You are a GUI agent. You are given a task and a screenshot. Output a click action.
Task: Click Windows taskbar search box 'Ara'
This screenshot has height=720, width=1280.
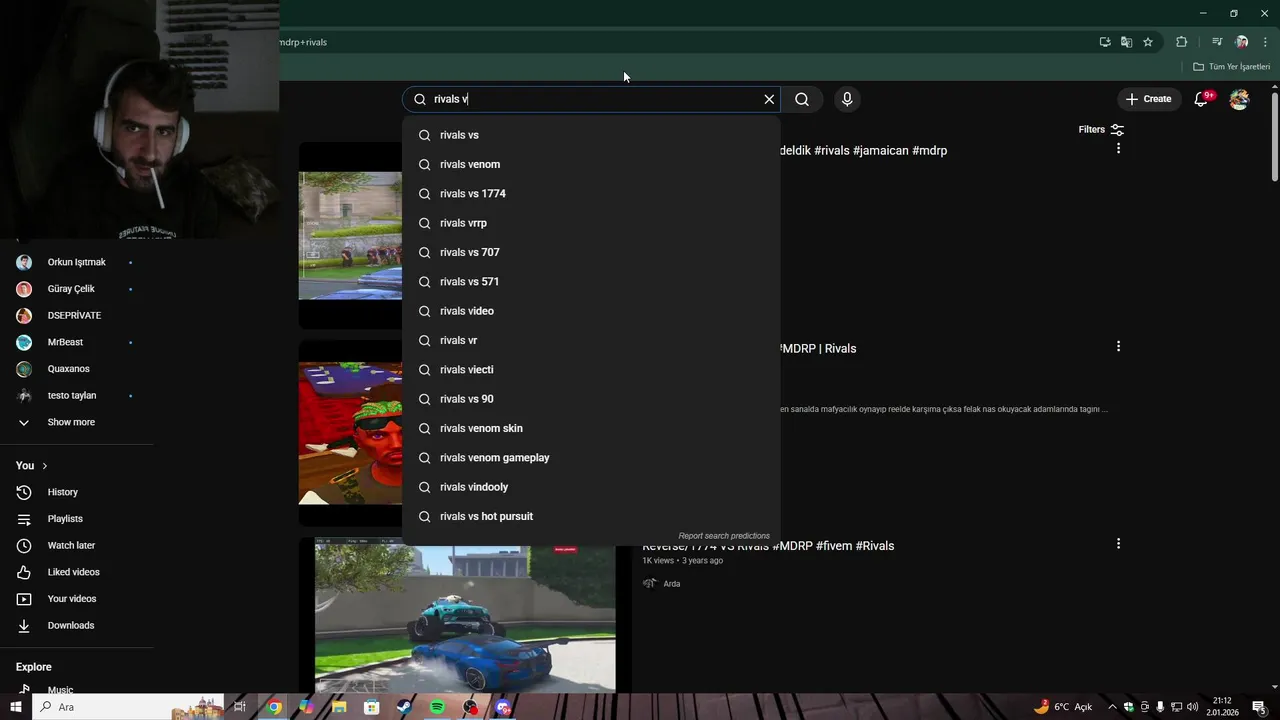[128, 707]
